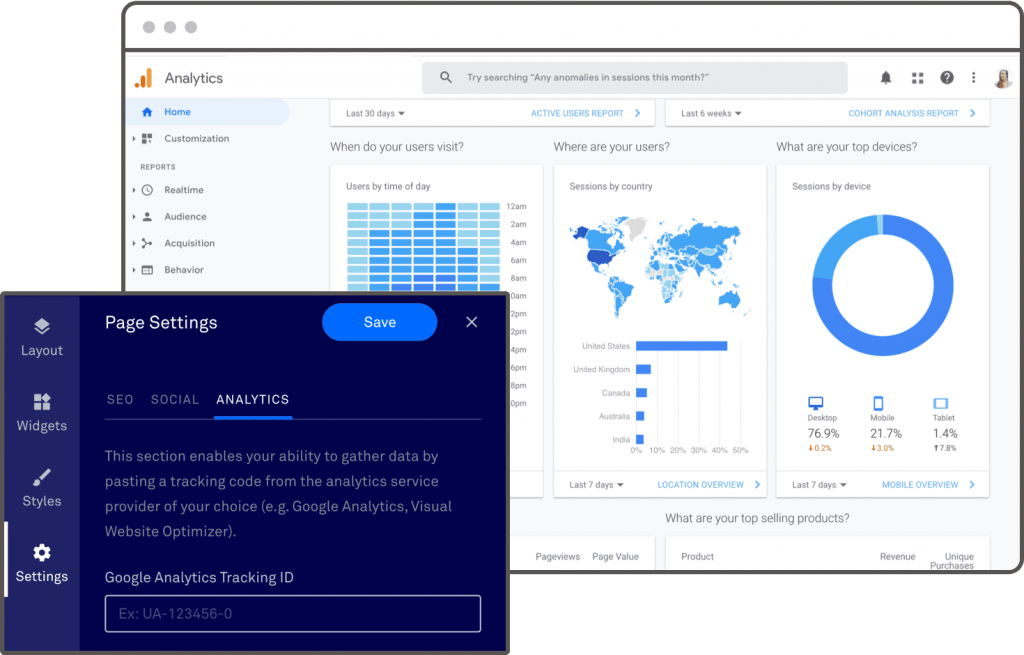Switch to the SEO tab
The image size is (1024, 655).
(x=120, y=399)
